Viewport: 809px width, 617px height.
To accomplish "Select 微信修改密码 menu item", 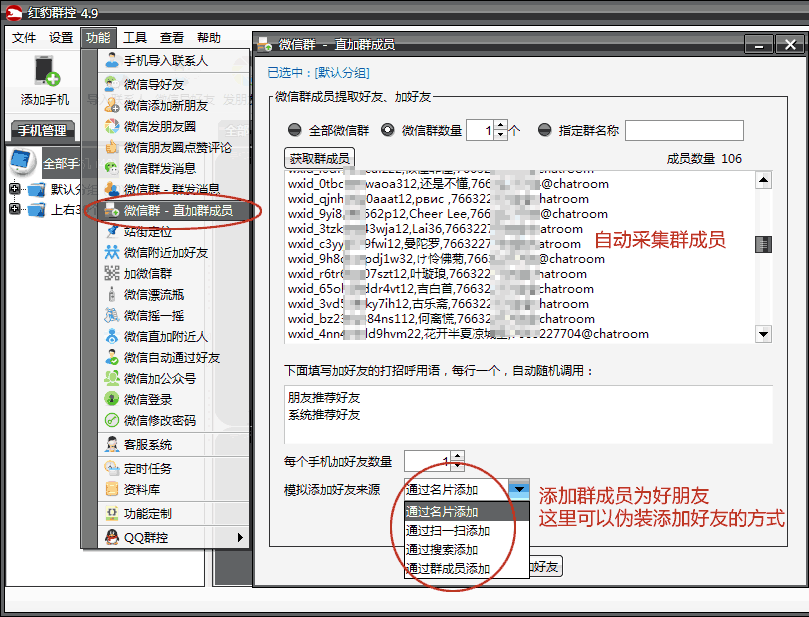I will coord(173,420).
